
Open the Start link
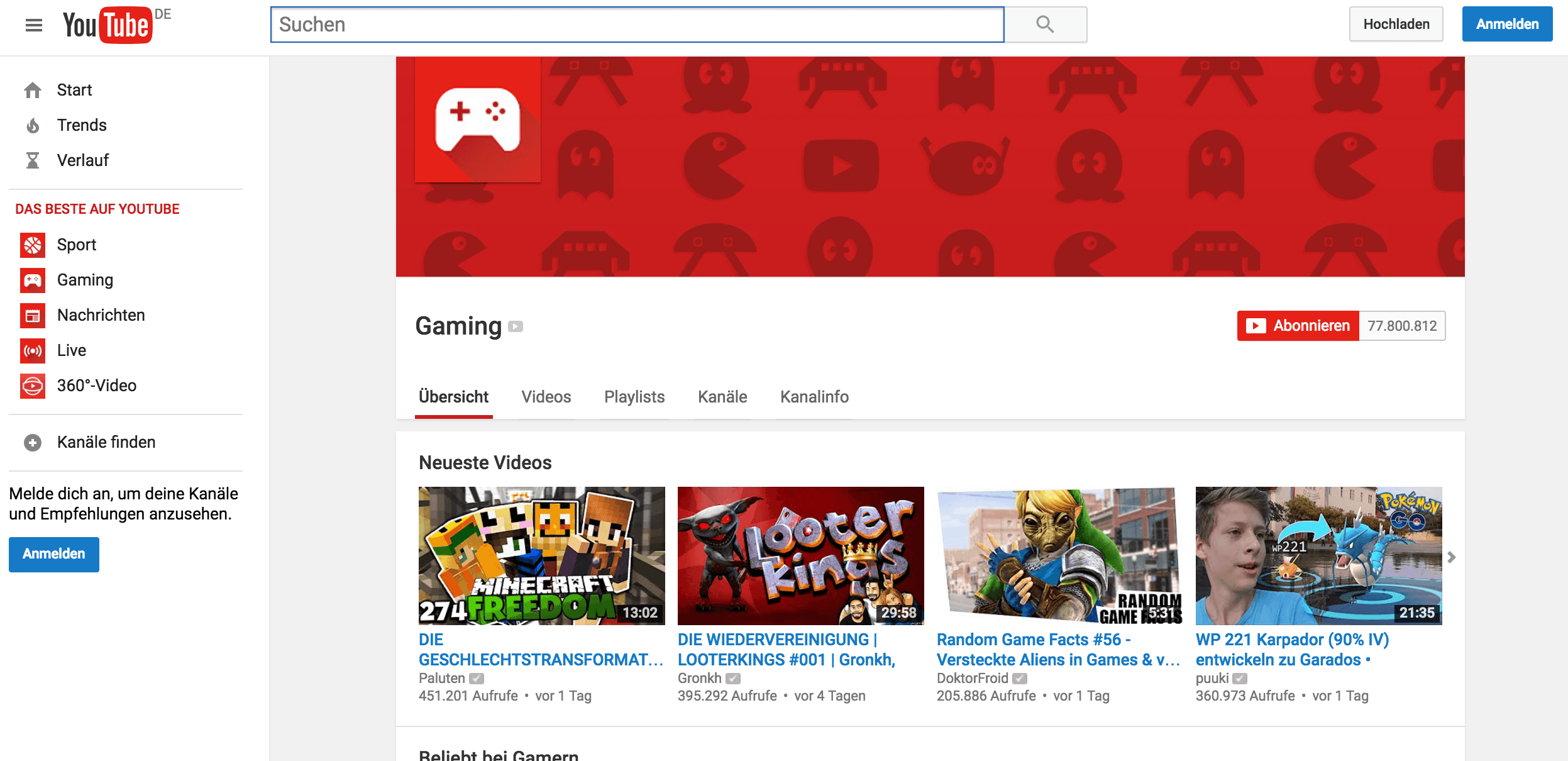pos(74,91)
